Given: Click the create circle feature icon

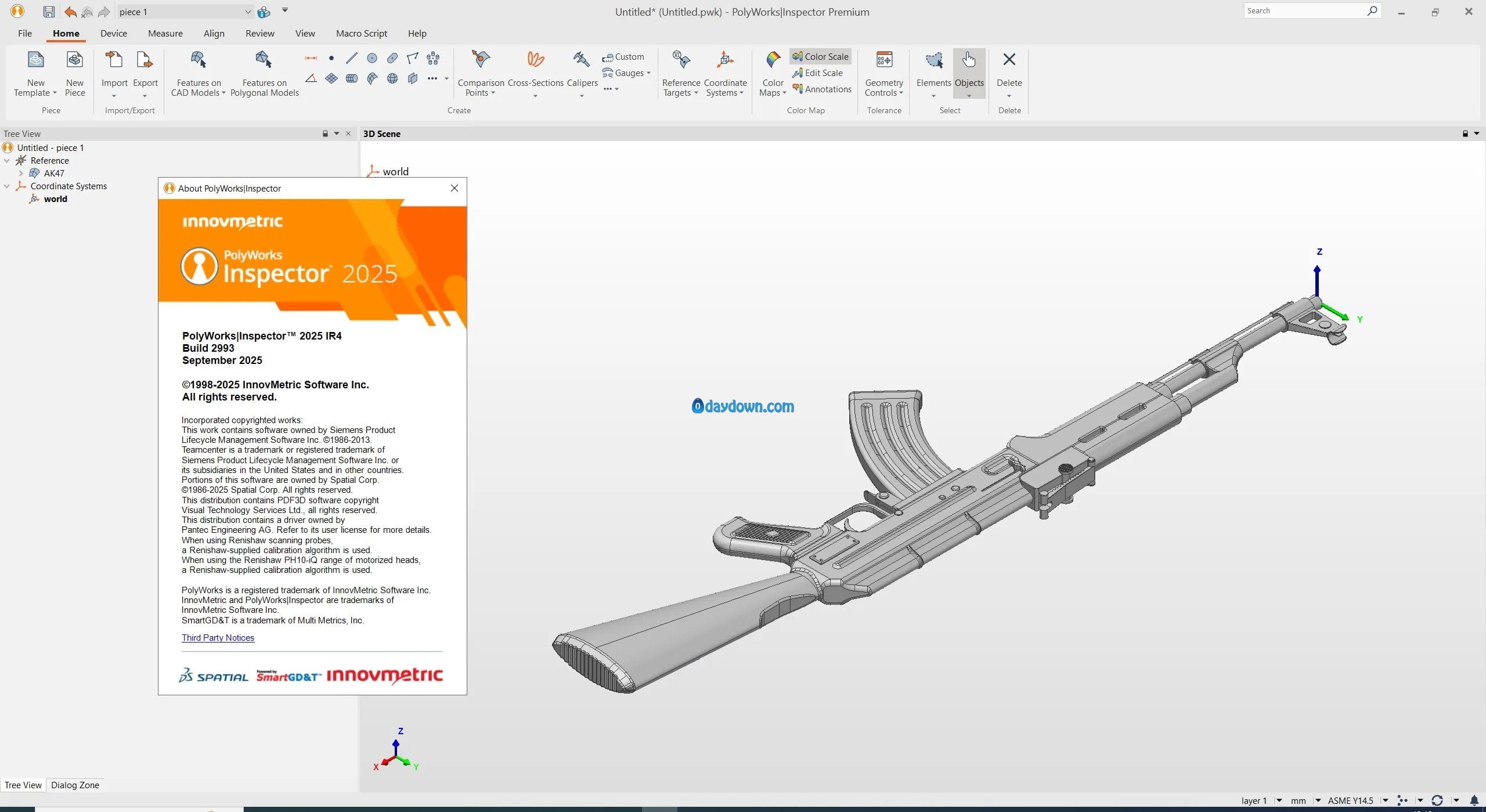Looking at the screenshot, I should pos(372,58).
